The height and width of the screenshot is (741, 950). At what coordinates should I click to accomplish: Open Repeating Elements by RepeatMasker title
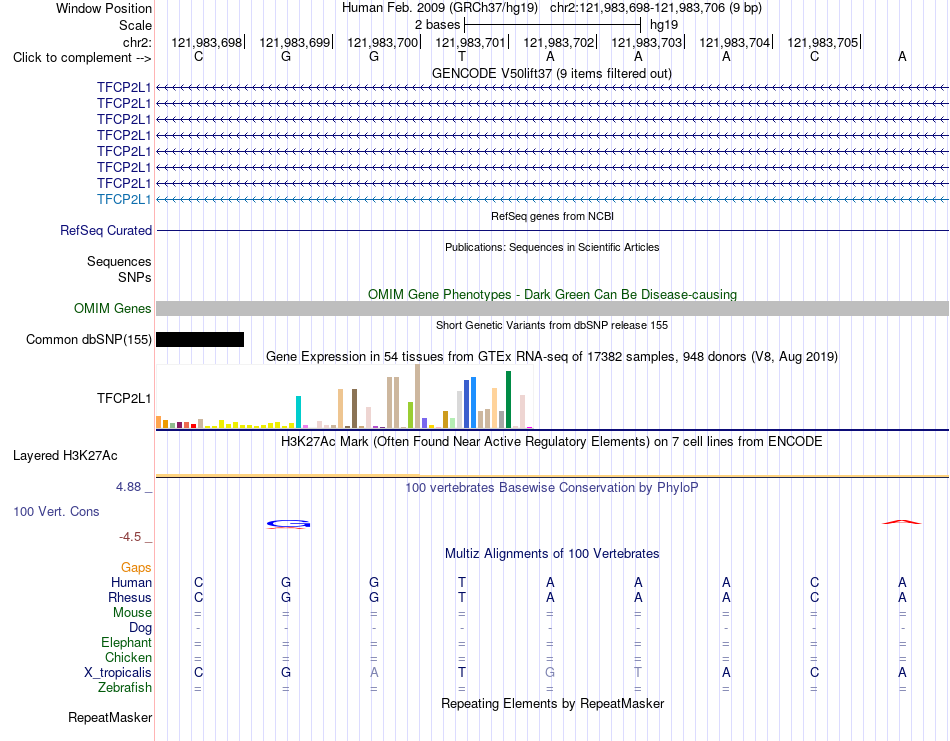click(552, 703)
